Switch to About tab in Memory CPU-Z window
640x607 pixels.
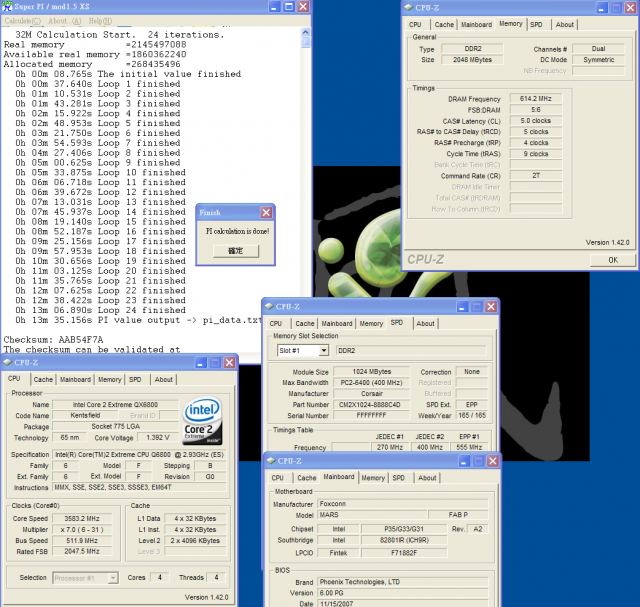coord(564,24)
